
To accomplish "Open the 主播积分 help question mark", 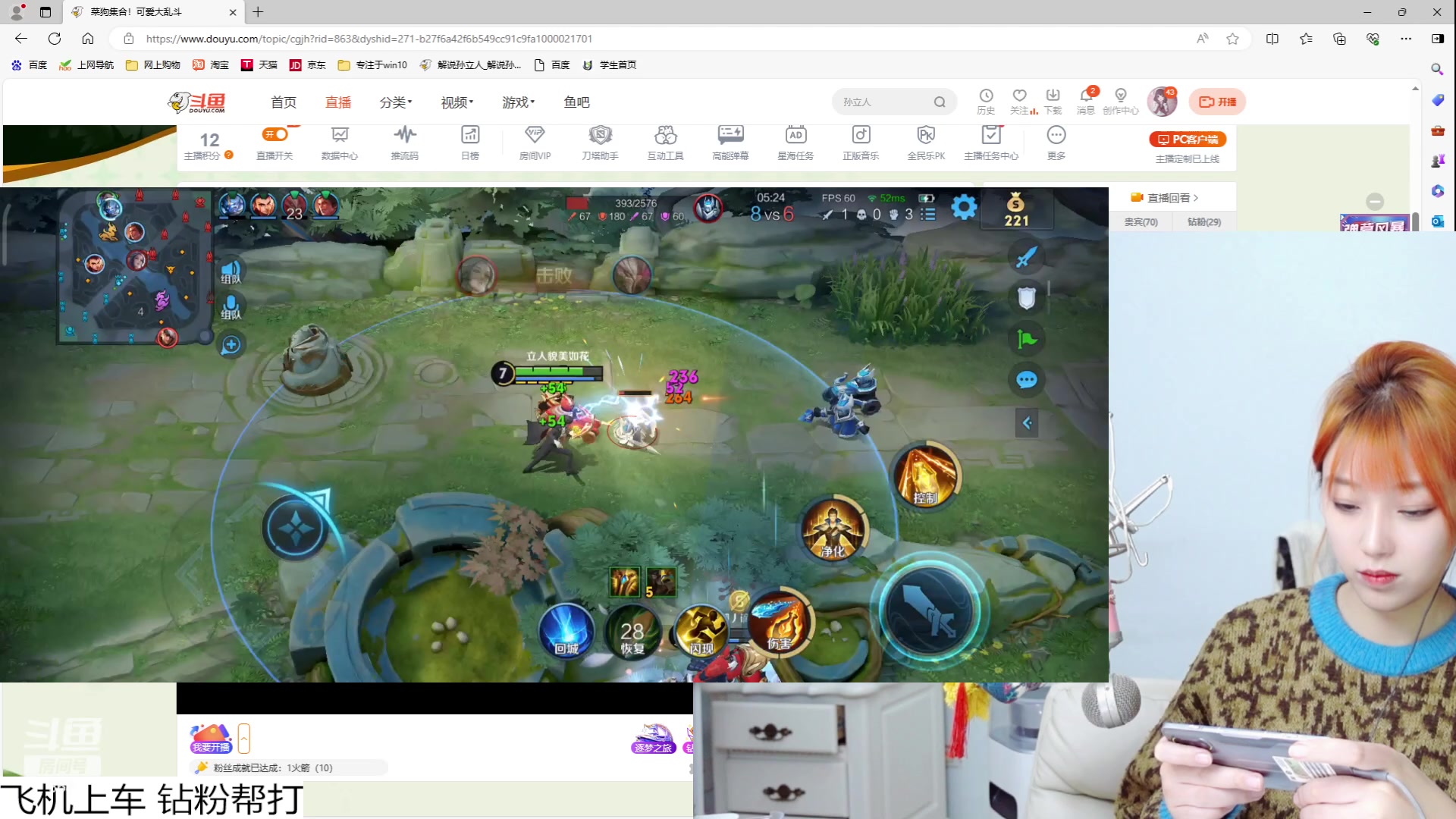I will click(x=229, y=155).
